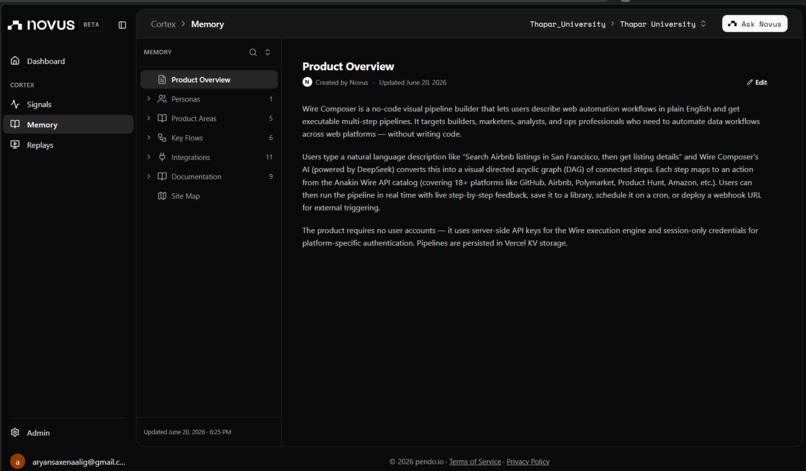Screen dimensions: 806x471
Task: Open Replays icon in sidebar
Action: [15, 145]
